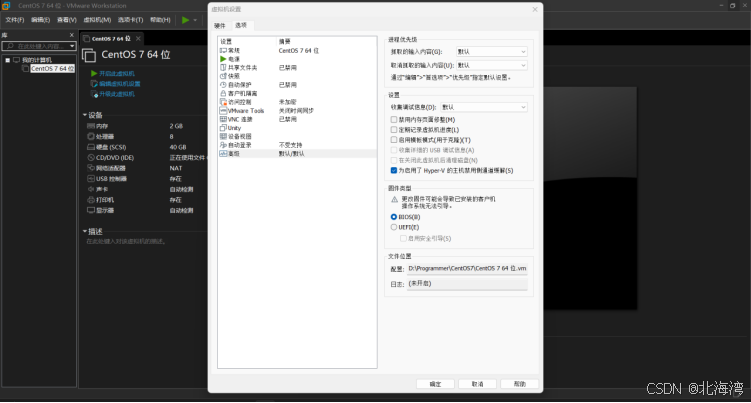Switch to the 硬件 (Hardware) tab
The image size is (751, 403).
(220, 26)
